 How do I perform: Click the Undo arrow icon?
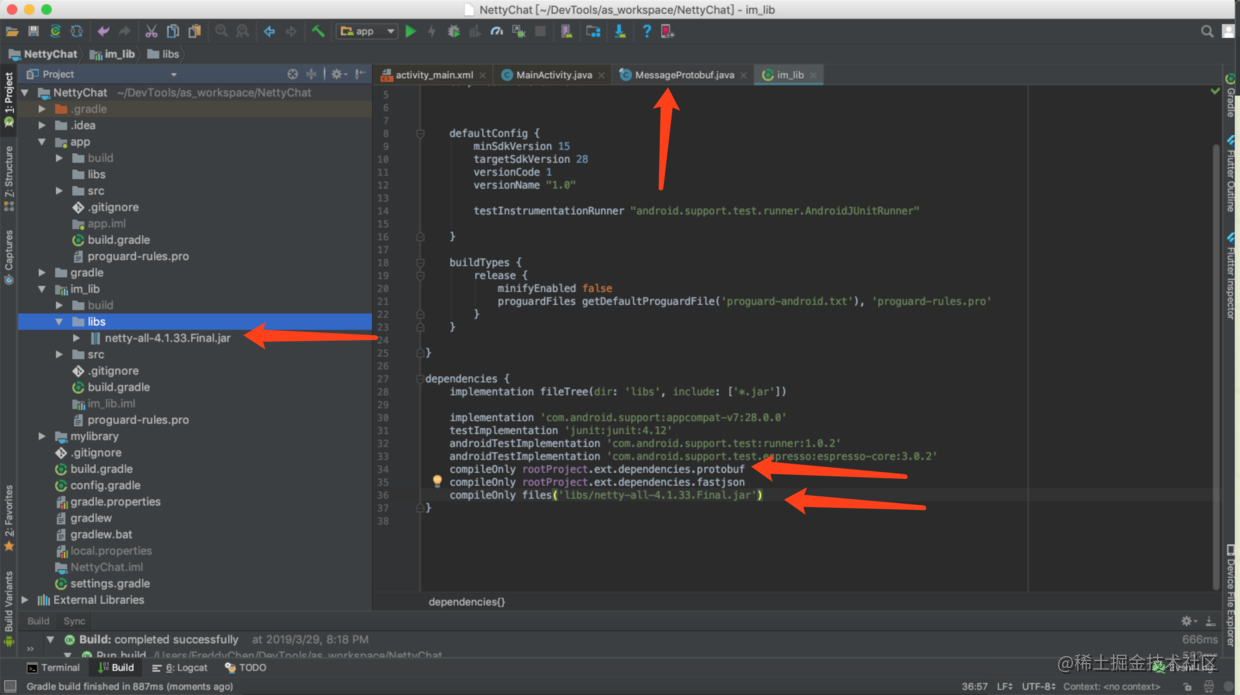(x=103, y=32)
